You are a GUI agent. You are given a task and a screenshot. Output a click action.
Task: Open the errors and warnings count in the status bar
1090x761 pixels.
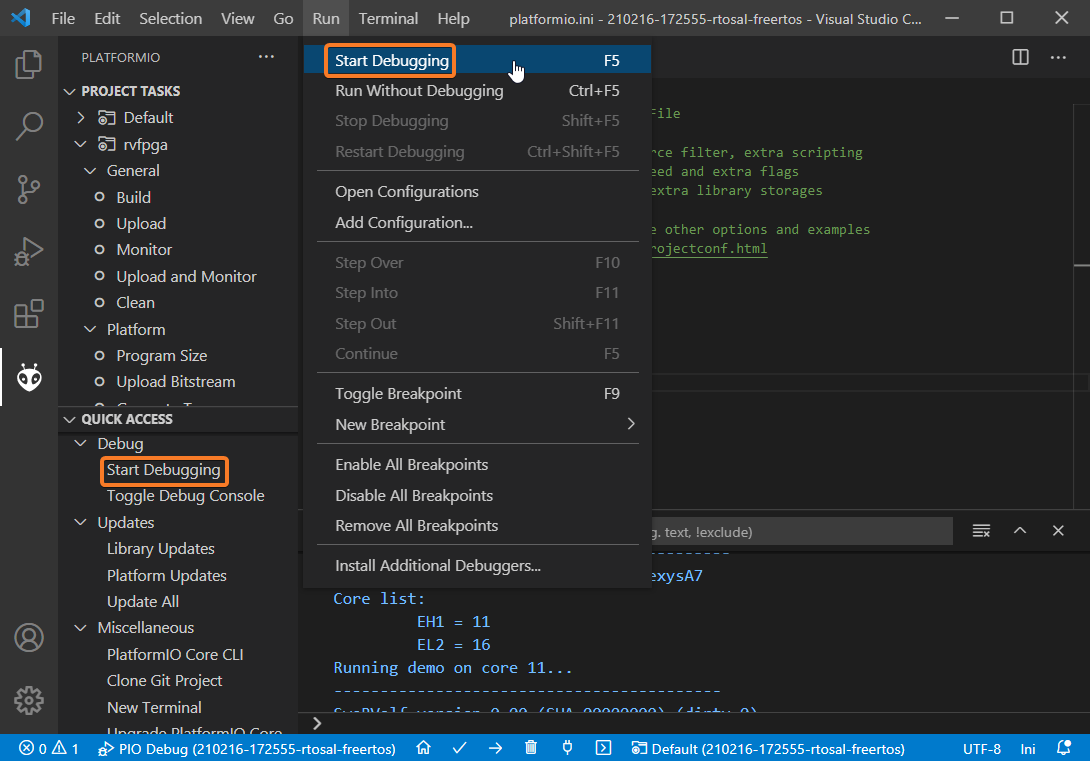click(49, 748)
